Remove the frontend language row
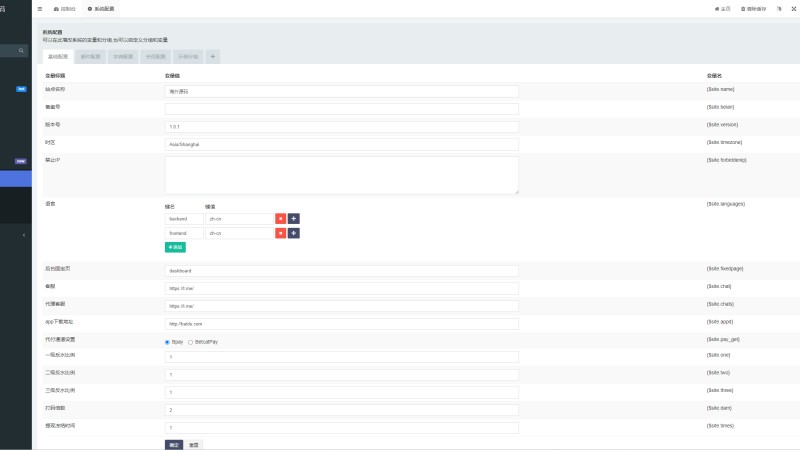 pyautogui.click(x=281, y=233)
